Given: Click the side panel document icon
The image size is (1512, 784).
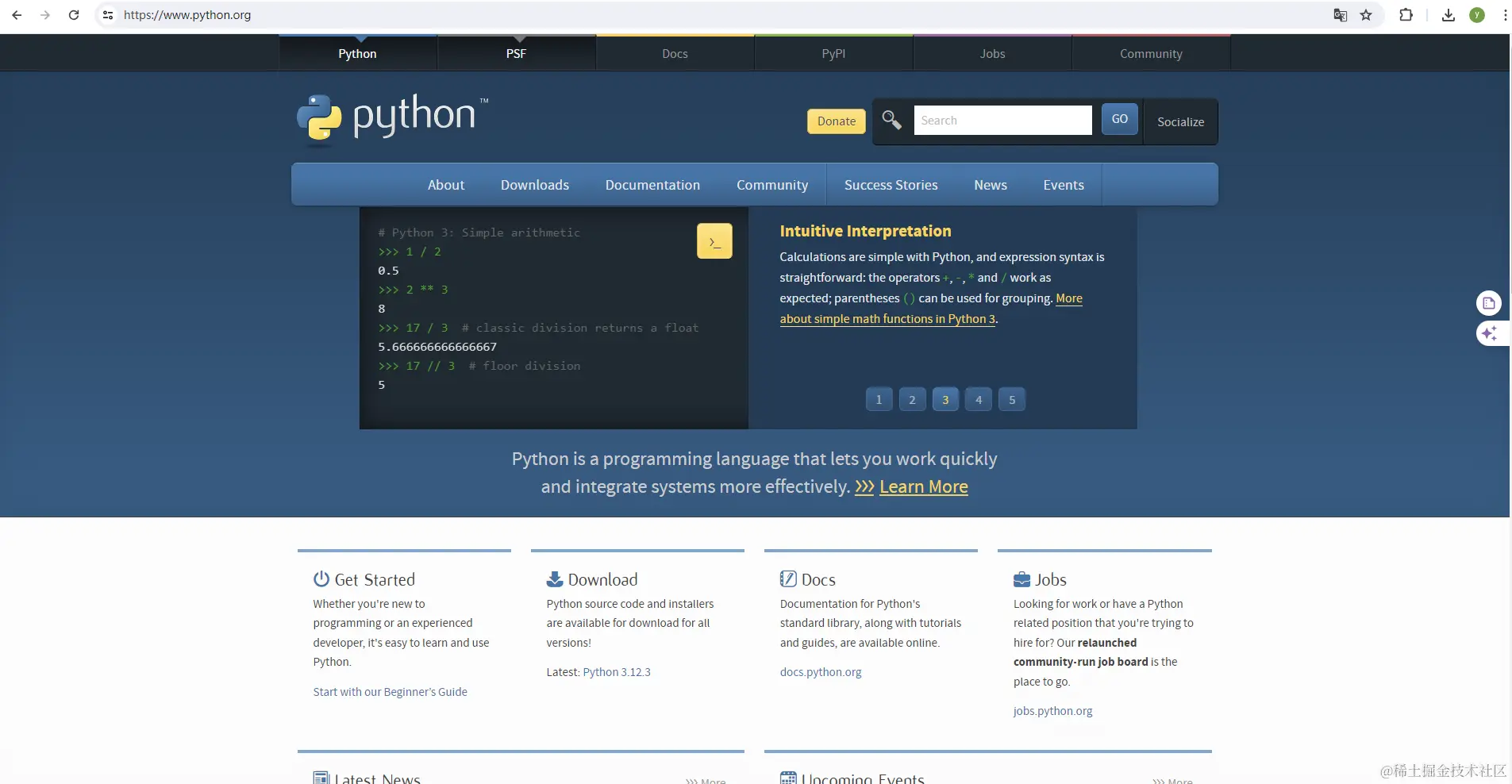Looking at the screenshot, I should point(1489,303).
